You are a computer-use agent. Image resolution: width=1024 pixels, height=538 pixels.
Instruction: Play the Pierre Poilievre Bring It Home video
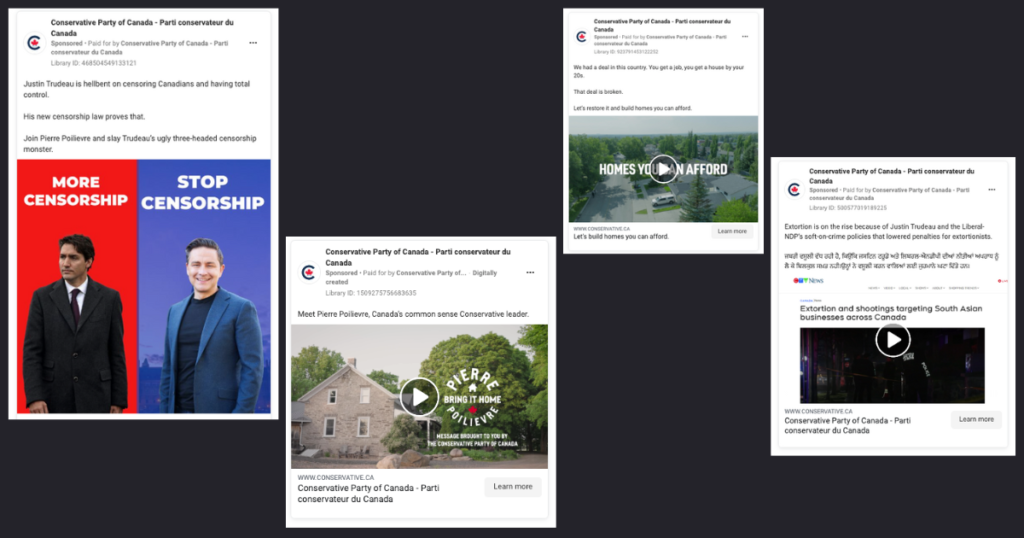point(419,396)
